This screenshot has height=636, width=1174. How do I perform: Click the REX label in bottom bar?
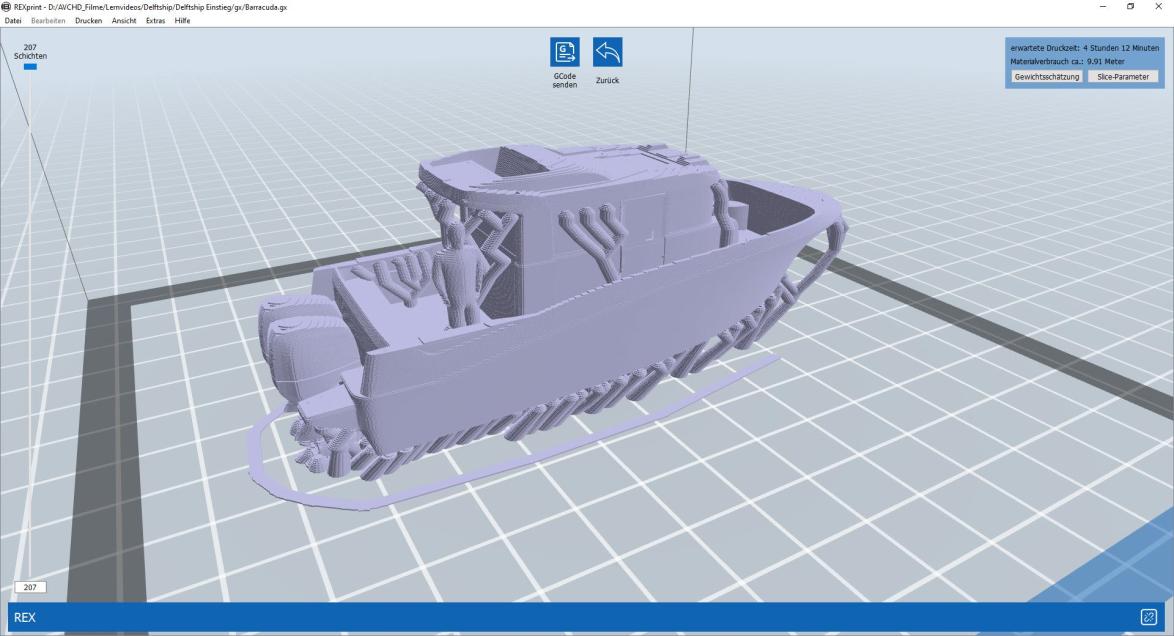25,618
